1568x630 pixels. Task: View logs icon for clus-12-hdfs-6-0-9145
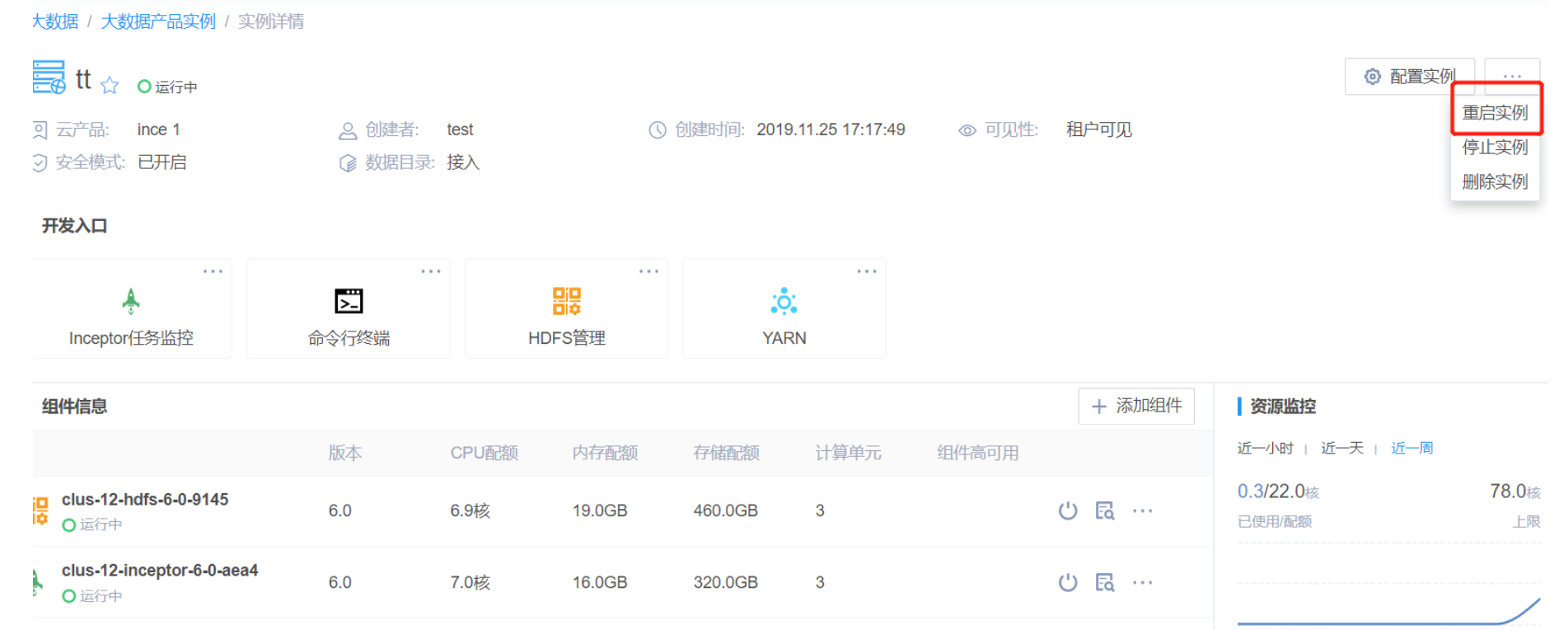coord(1104,511)
